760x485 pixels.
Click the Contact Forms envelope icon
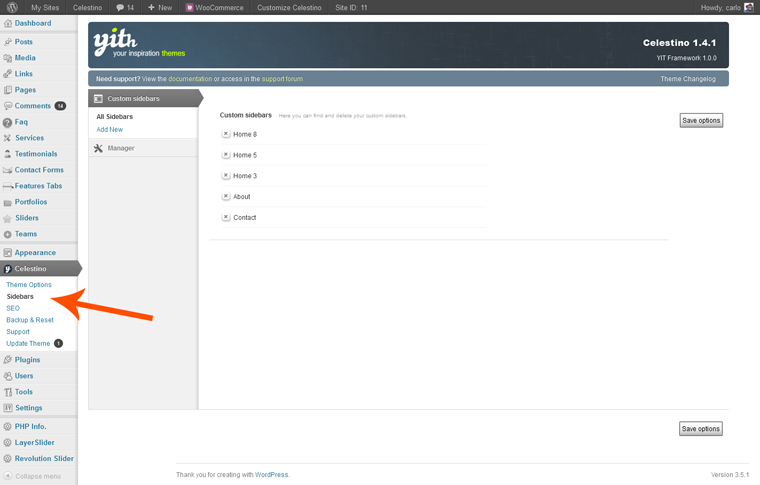tap(8, 170)
